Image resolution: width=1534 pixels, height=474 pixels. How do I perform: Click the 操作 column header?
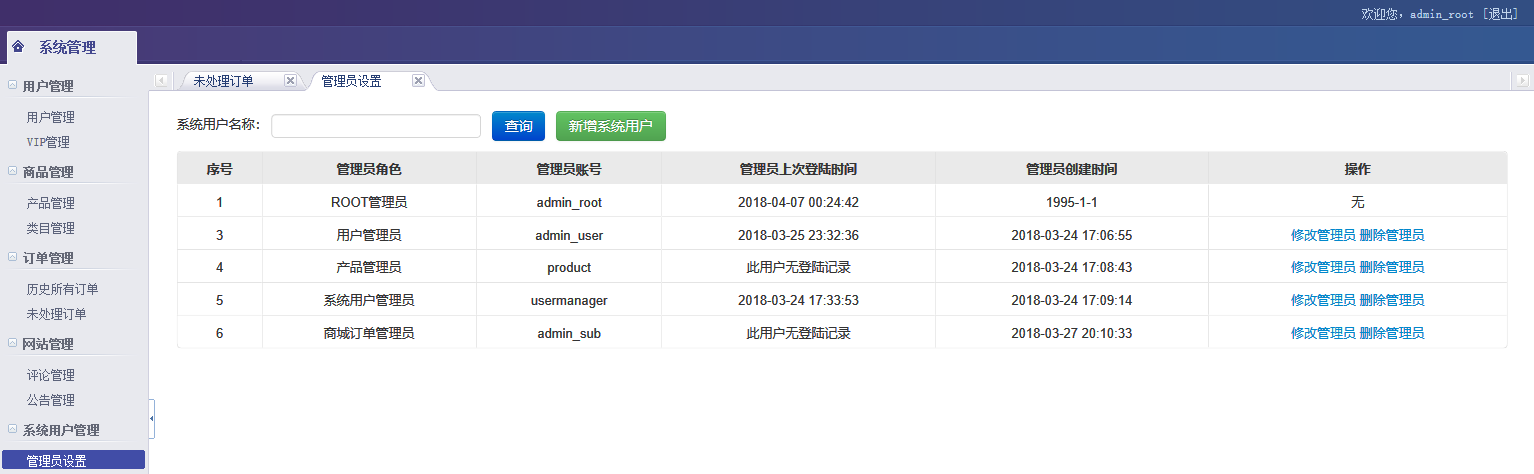pyautogui.click(x=1358, y=169)
